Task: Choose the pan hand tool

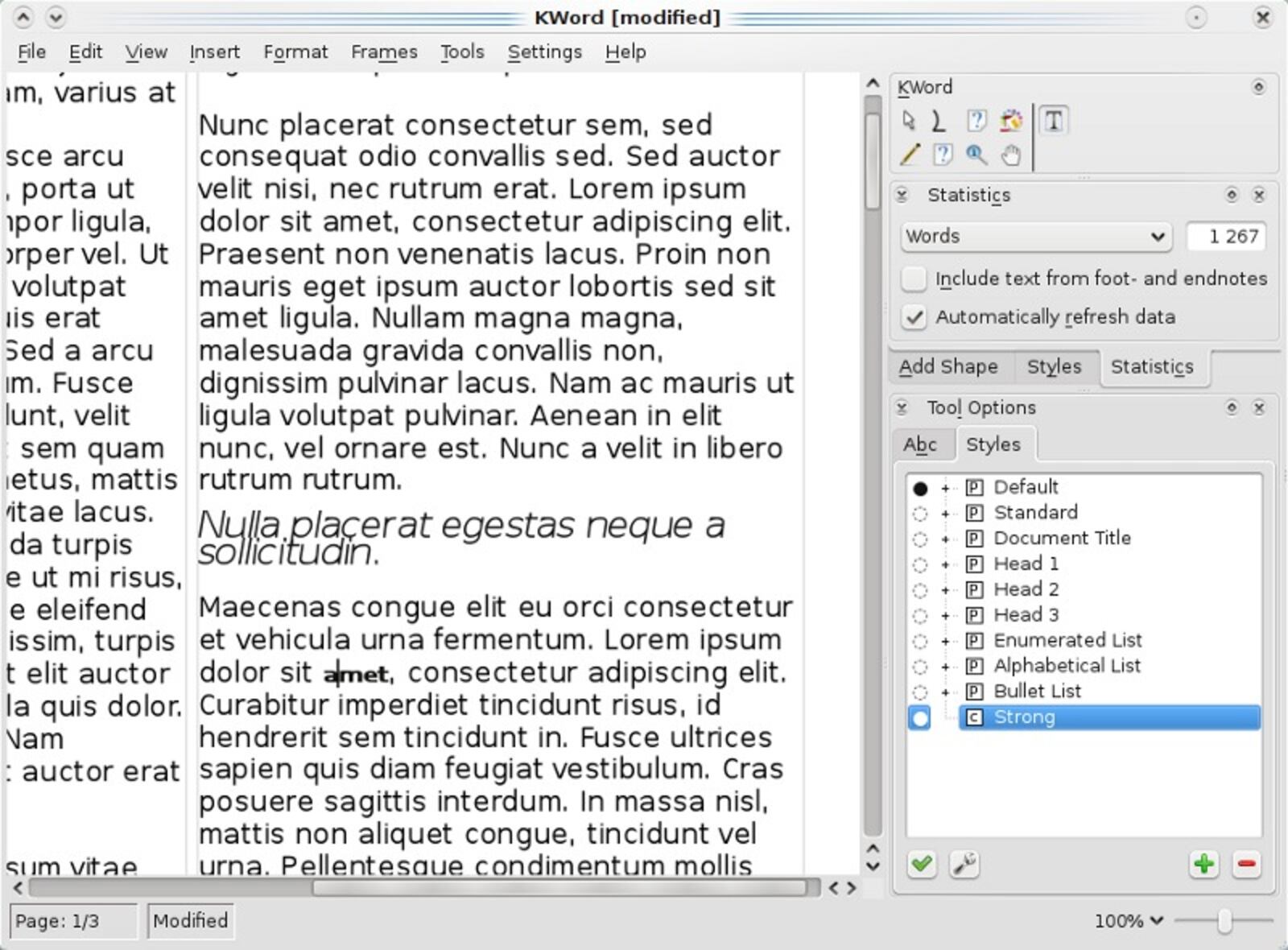Action: (x=1010, y=155)
